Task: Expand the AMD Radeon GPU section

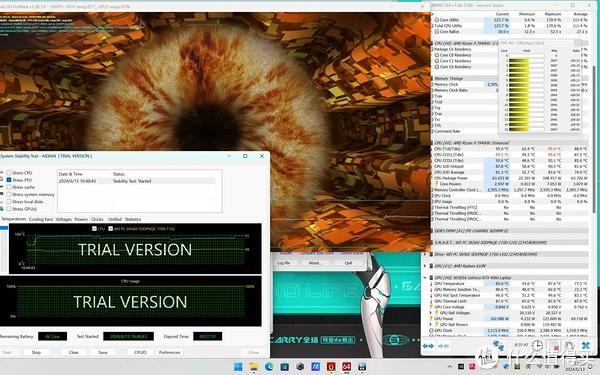Action: point(425,266)
